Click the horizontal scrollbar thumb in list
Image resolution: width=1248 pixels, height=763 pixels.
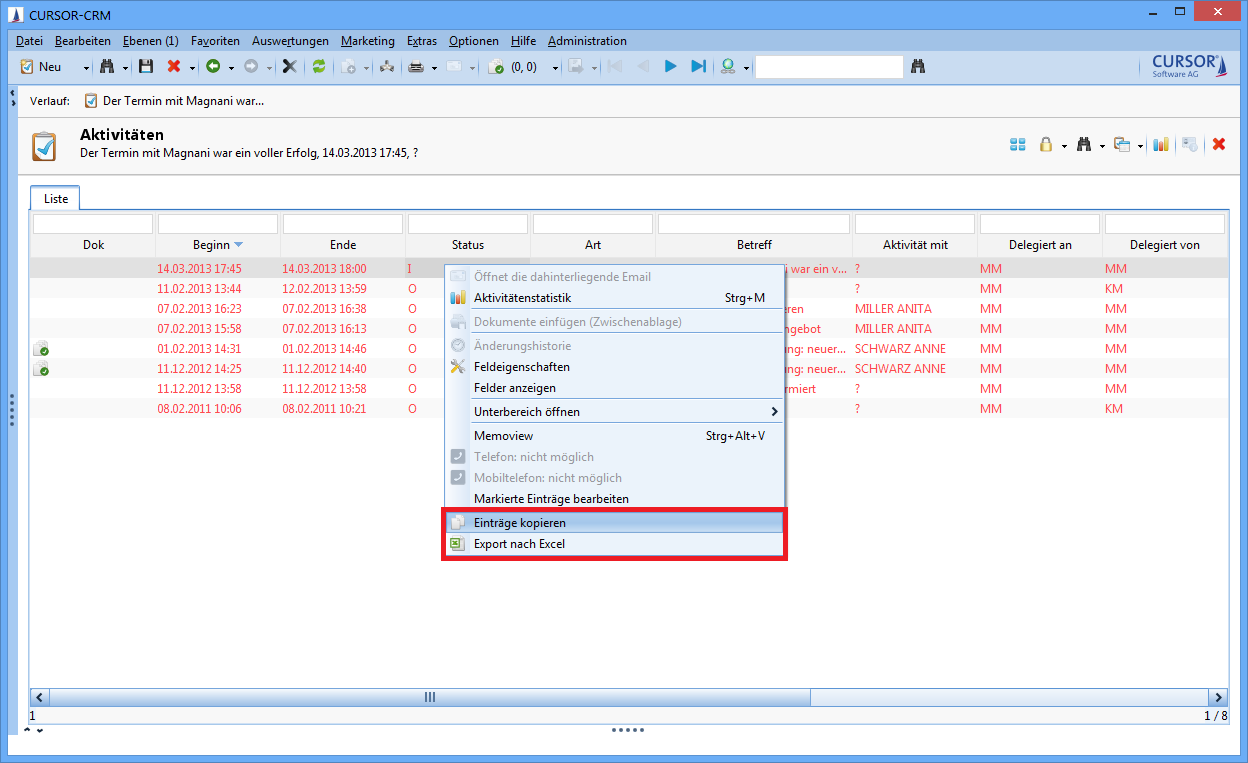pos(430,697)
